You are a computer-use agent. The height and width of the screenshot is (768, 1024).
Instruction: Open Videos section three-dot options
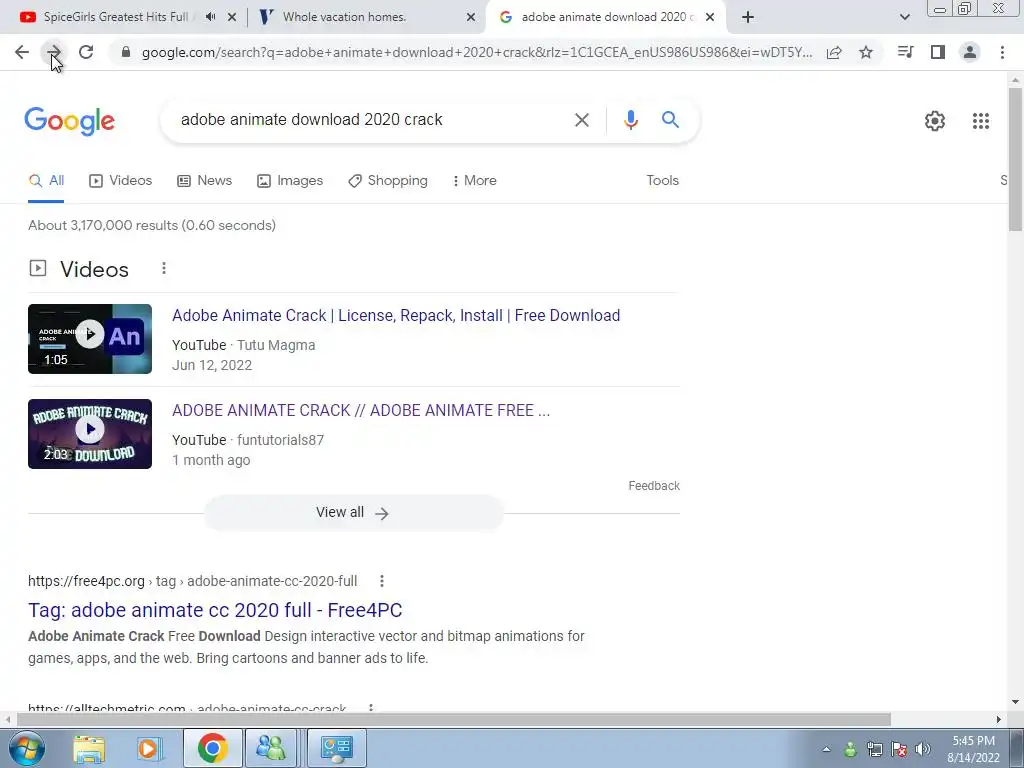pos(164,268)
